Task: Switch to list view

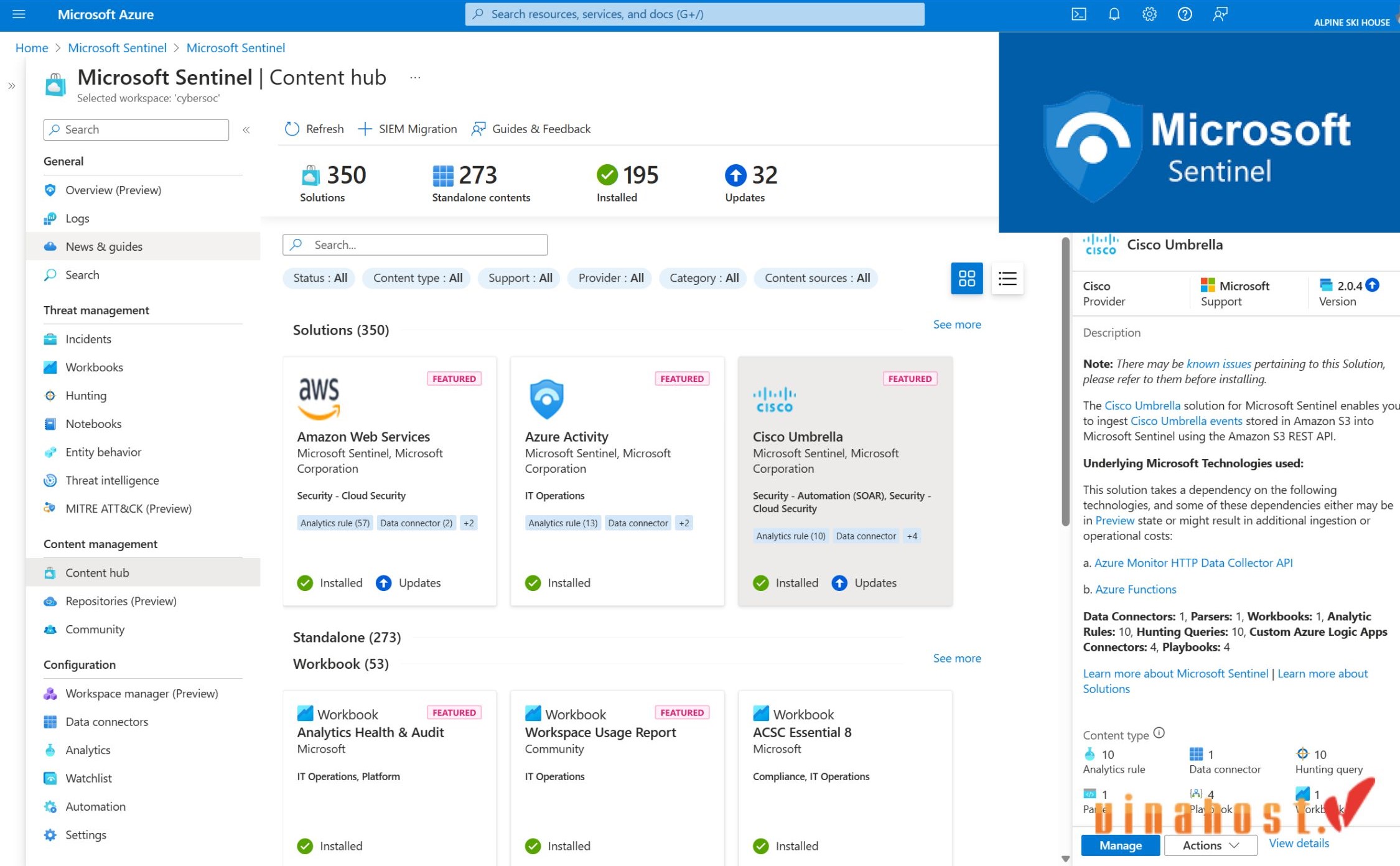Action: (x=1007, y=278)
